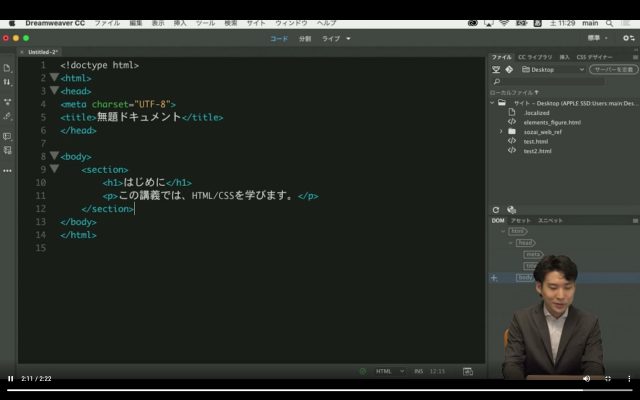Select the Untitled-2 document tab
This screenshot has height=400, width=640.
pyautogui.click(x=43, y=52)
